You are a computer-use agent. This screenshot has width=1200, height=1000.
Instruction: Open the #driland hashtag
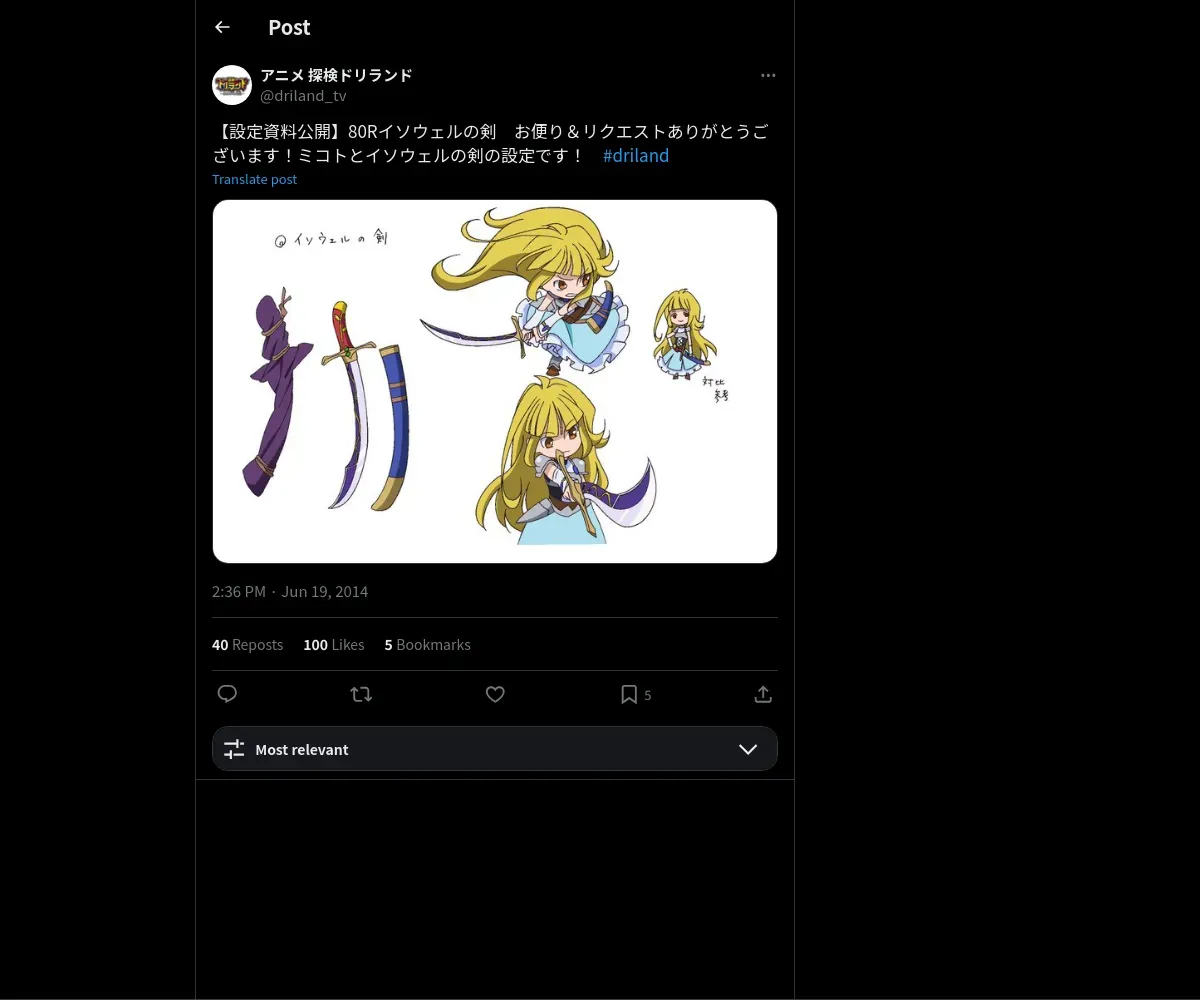[636, 156]
